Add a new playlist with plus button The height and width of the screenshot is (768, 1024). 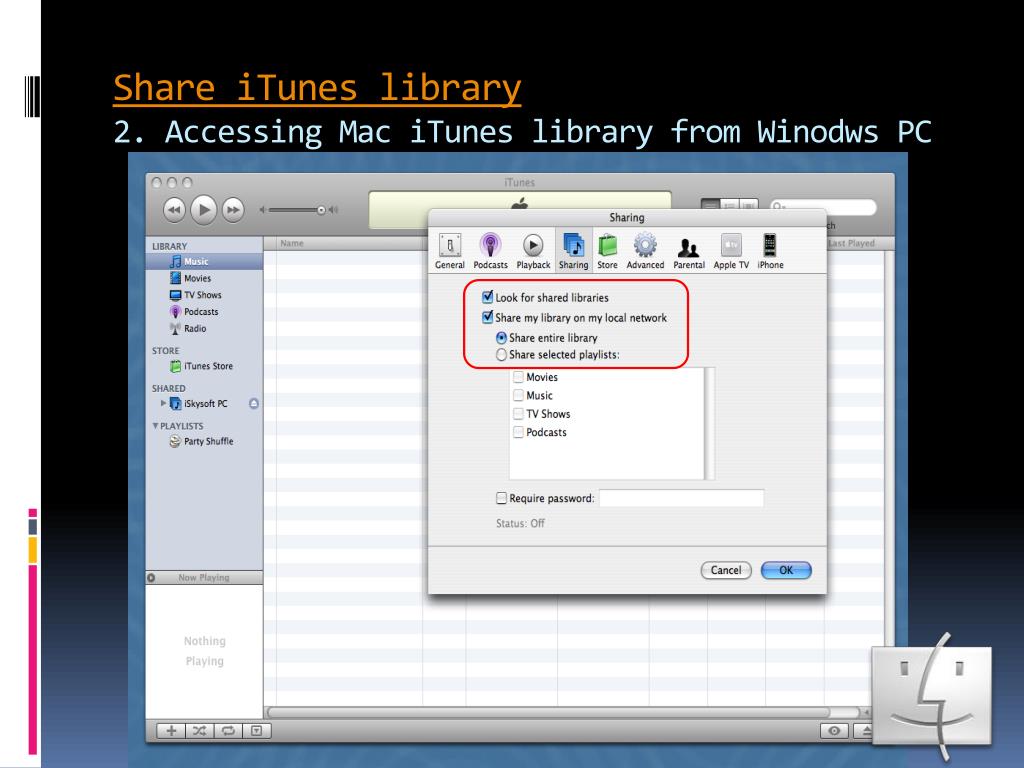171,731
